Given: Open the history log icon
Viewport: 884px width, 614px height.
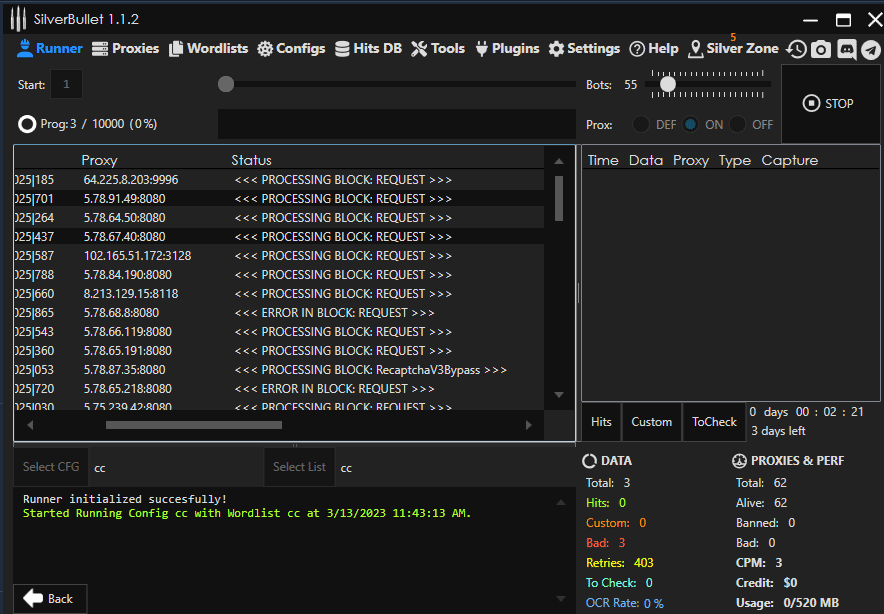Looking at the screenshot, I should point(796,49).
